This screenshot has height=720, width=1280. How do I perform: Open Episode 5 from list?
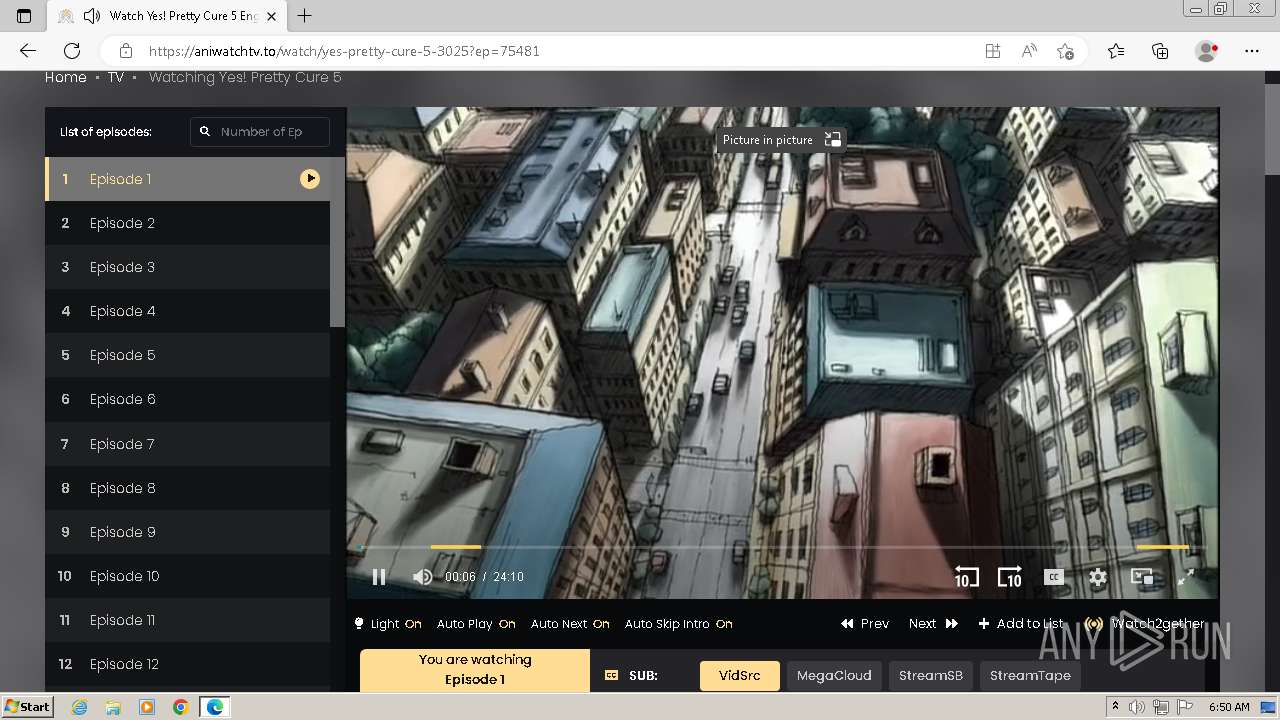coord(188,355)
